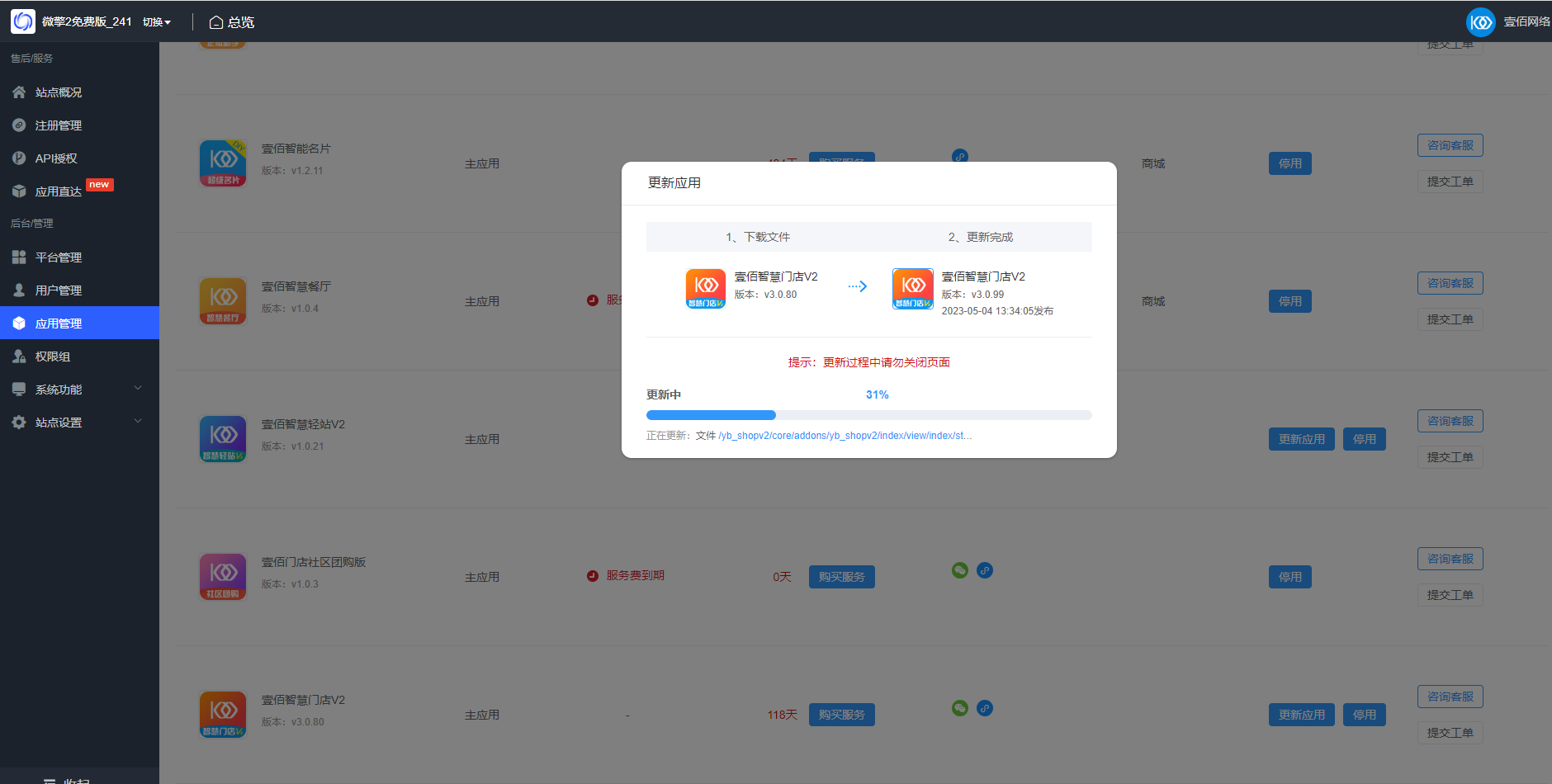Click 壹佰门店社区团购版 app icon
This screenshot has width=1552, height=784.
[223, 577]
